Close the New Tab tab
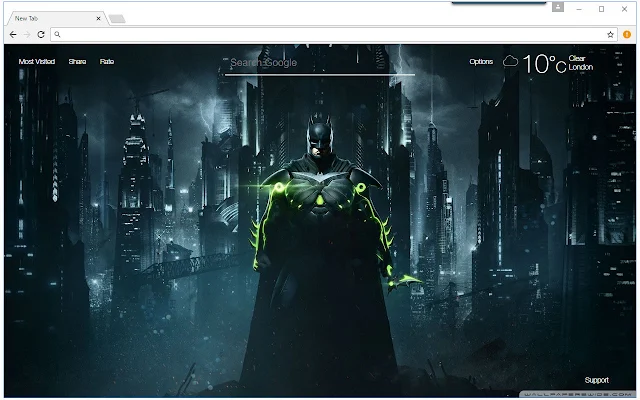The image size is (640, 400). [98, 18]
